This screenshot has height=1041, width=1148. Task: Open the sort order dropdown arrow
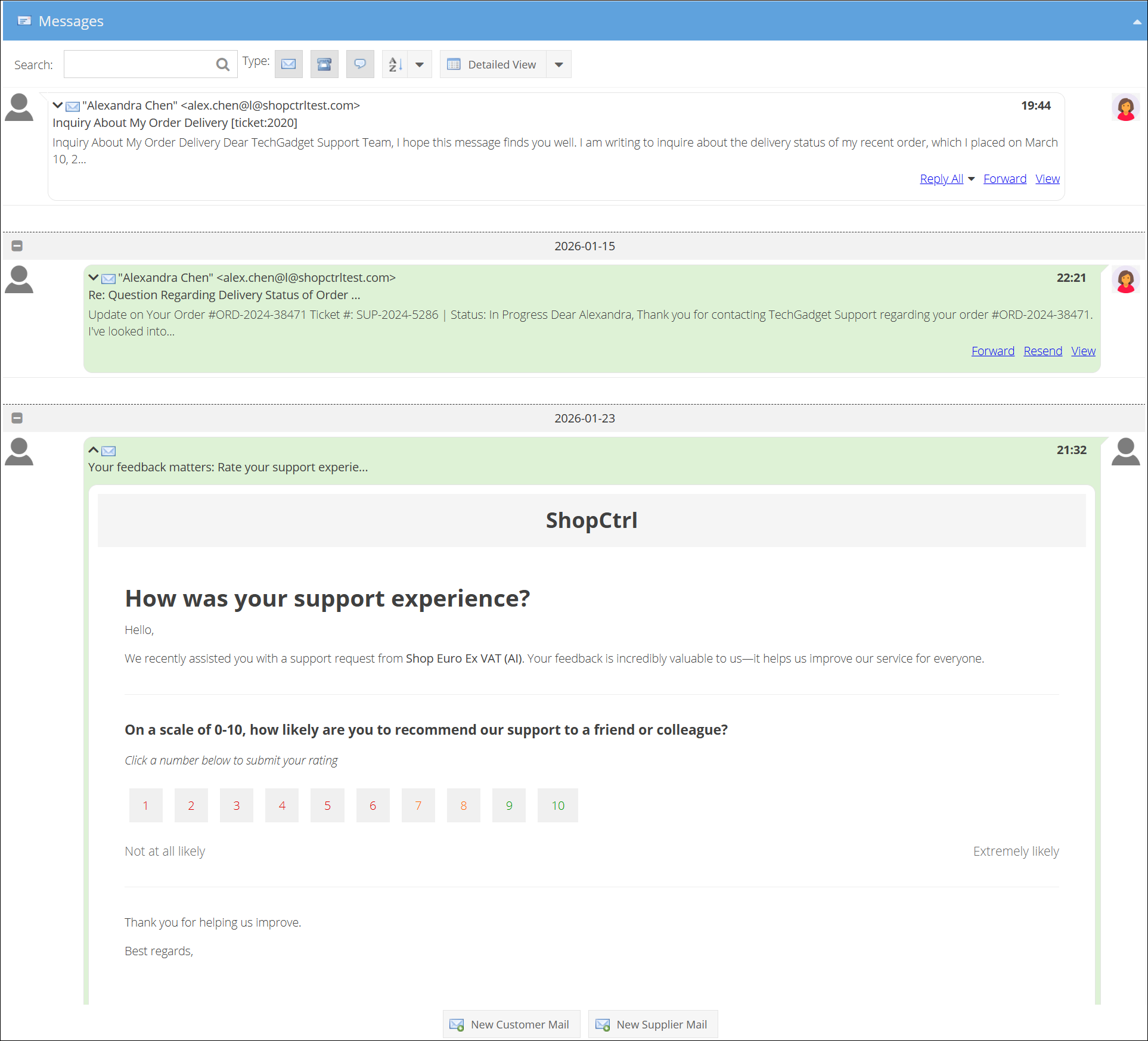pos(420,64)
